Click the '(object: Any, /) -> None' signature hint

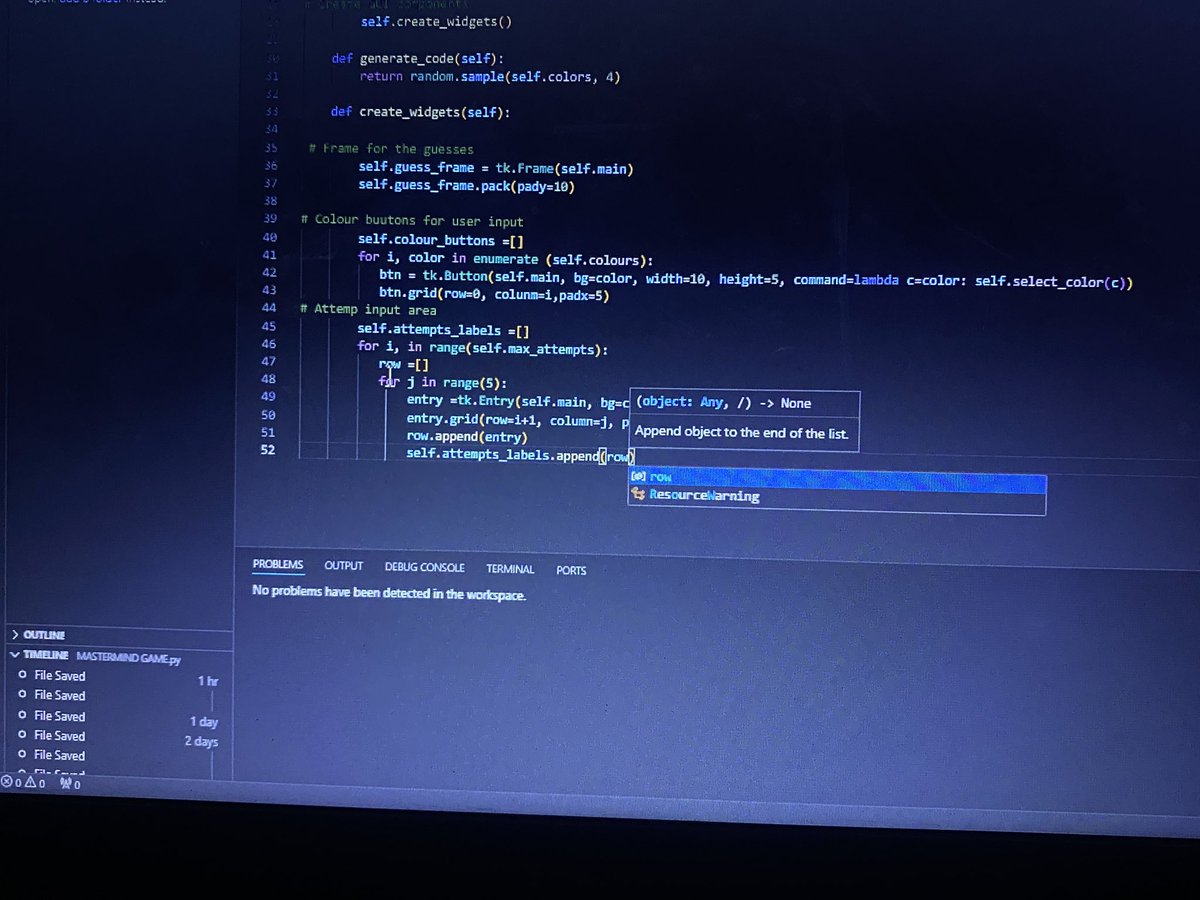(x=724, y=403)
